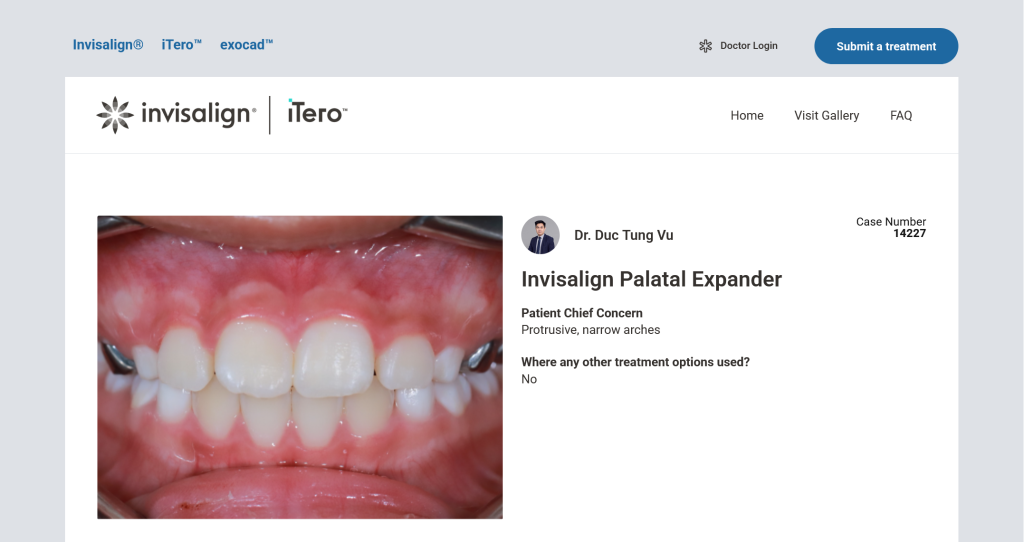Click the other treatment options question text
Viewport: 1024px width, 542px height.
[635, 362]
